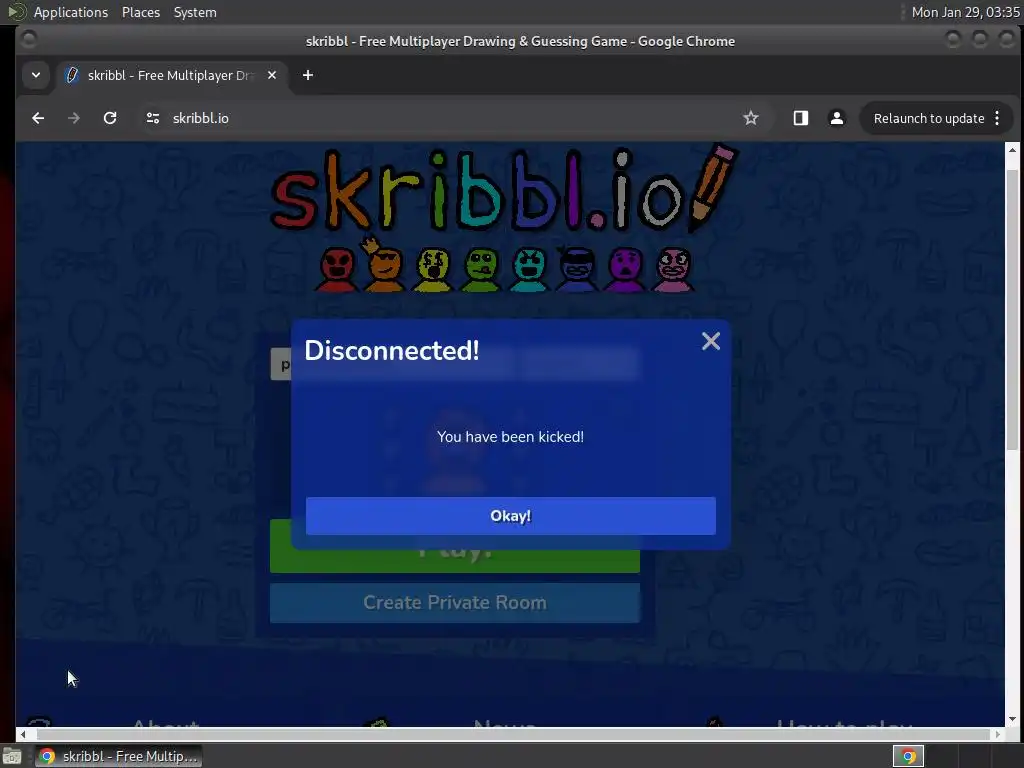1024x768 pixels.
Task: Click the skribbl.io logo
Action: coord(504,189)
